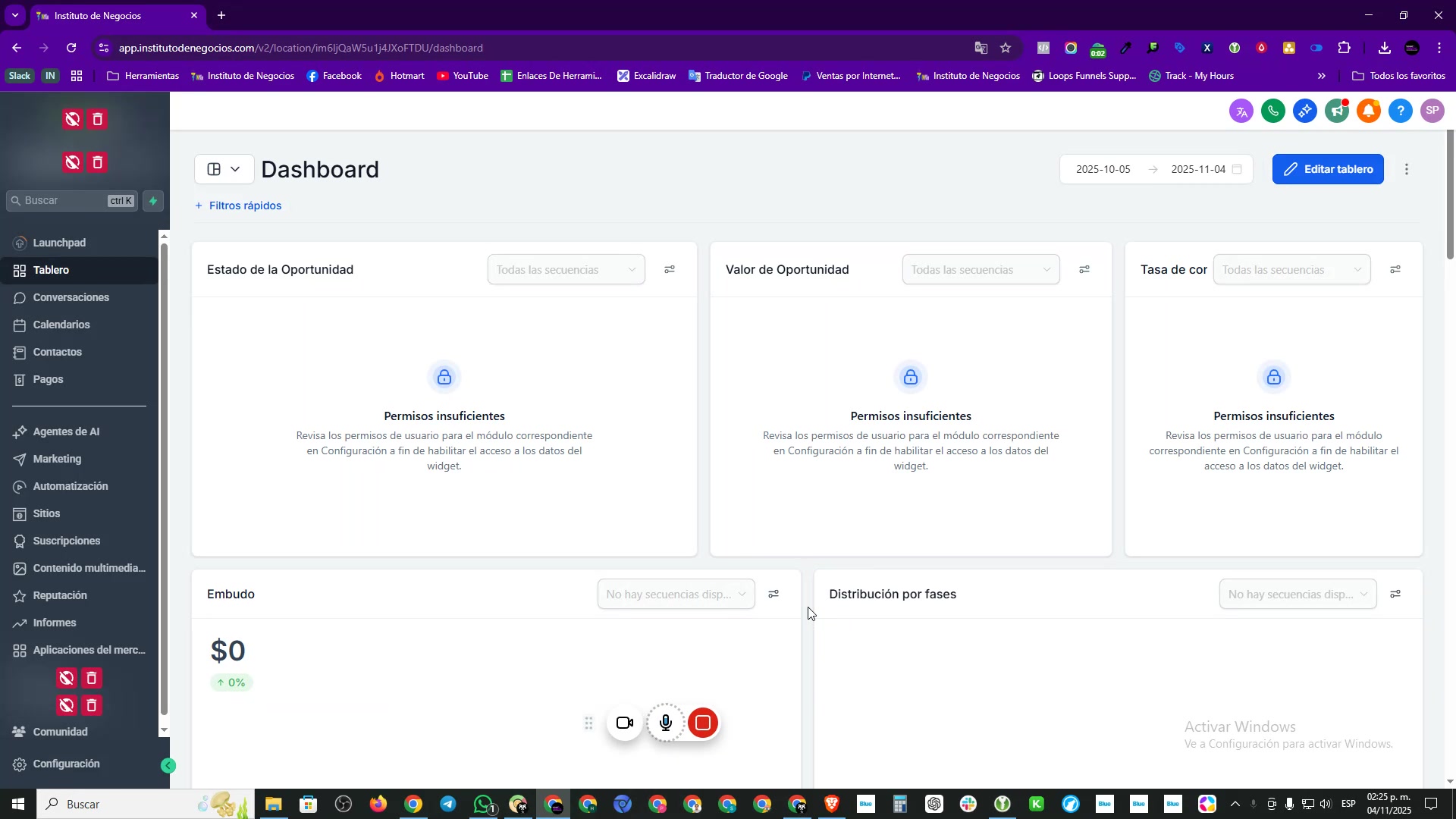Open the Embudo sequences dropdown
This screenshot has height=819, width=1456.
coord(676,595)
